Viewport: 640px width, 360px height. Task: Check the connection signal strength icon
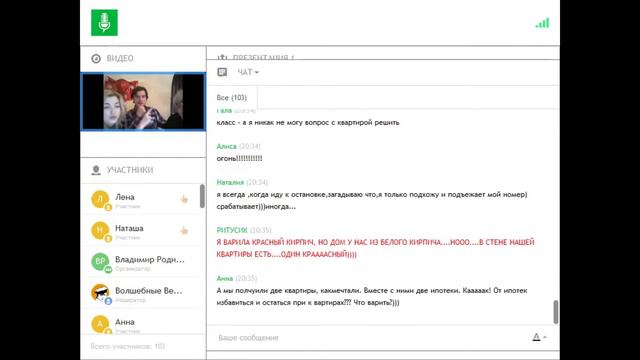coord(542,23)
